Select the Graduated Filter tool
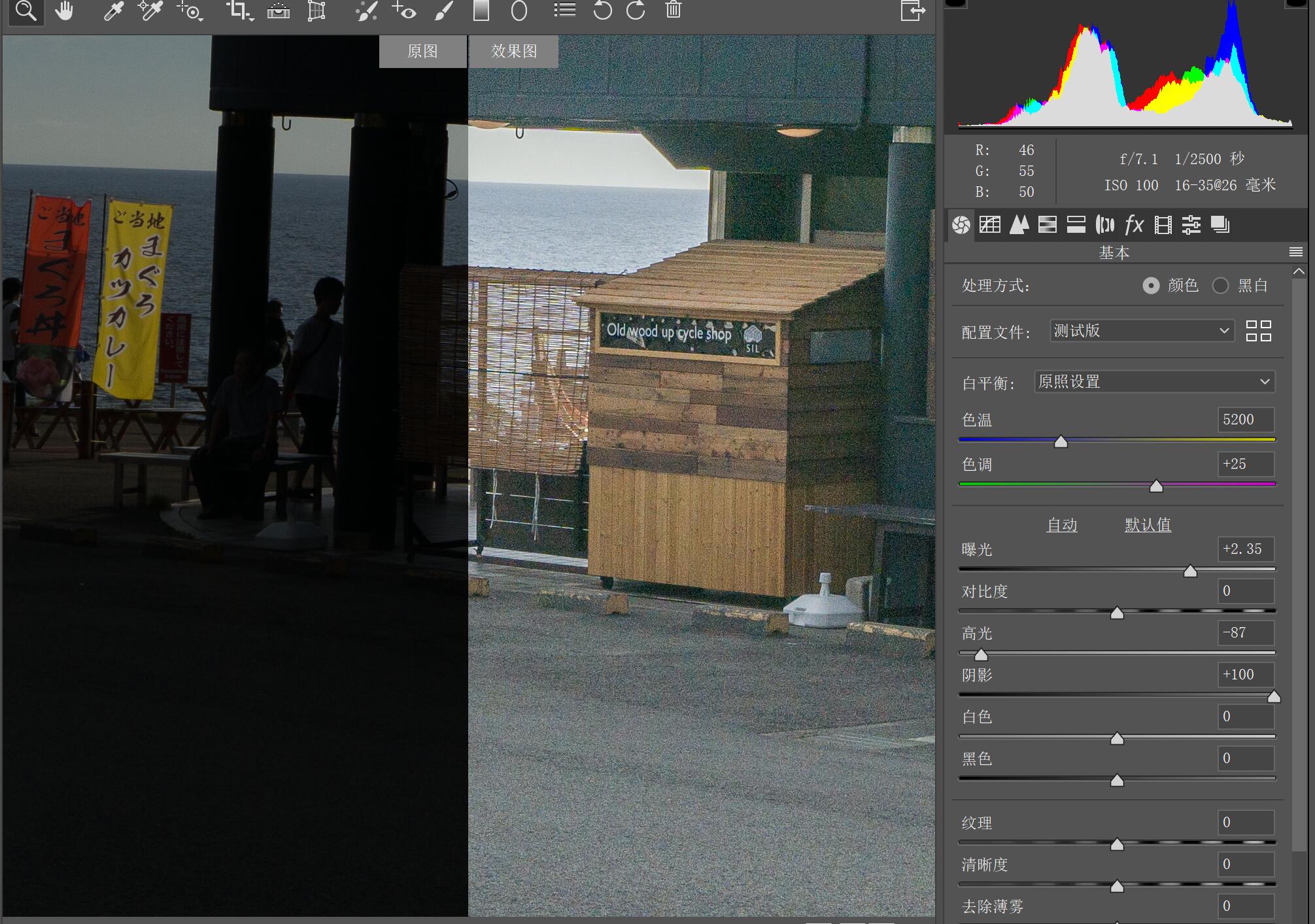 click(x=481, y=10)
